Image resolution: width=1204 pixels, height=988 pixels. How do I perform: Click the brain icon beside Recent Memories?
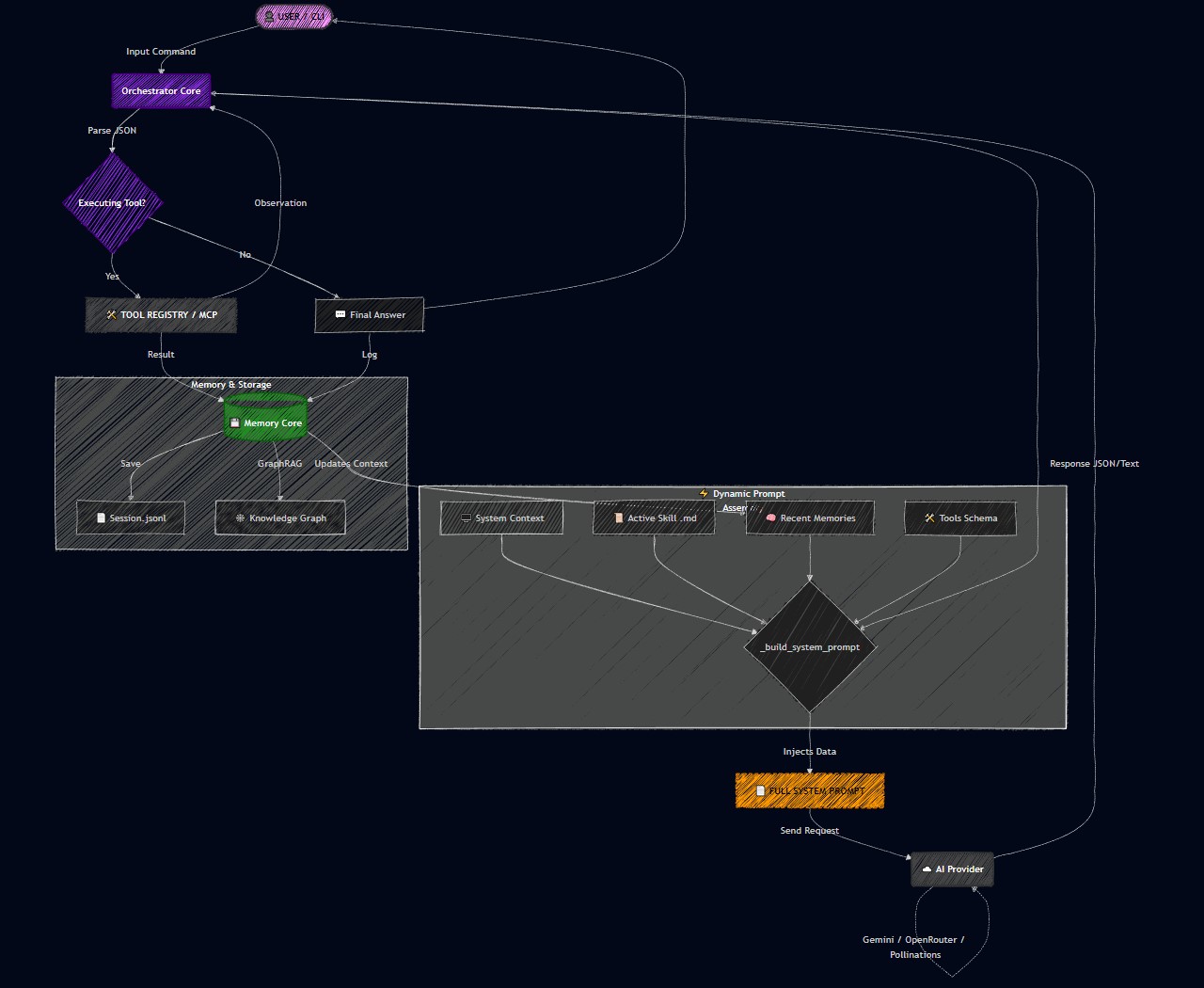pos(771,518)
